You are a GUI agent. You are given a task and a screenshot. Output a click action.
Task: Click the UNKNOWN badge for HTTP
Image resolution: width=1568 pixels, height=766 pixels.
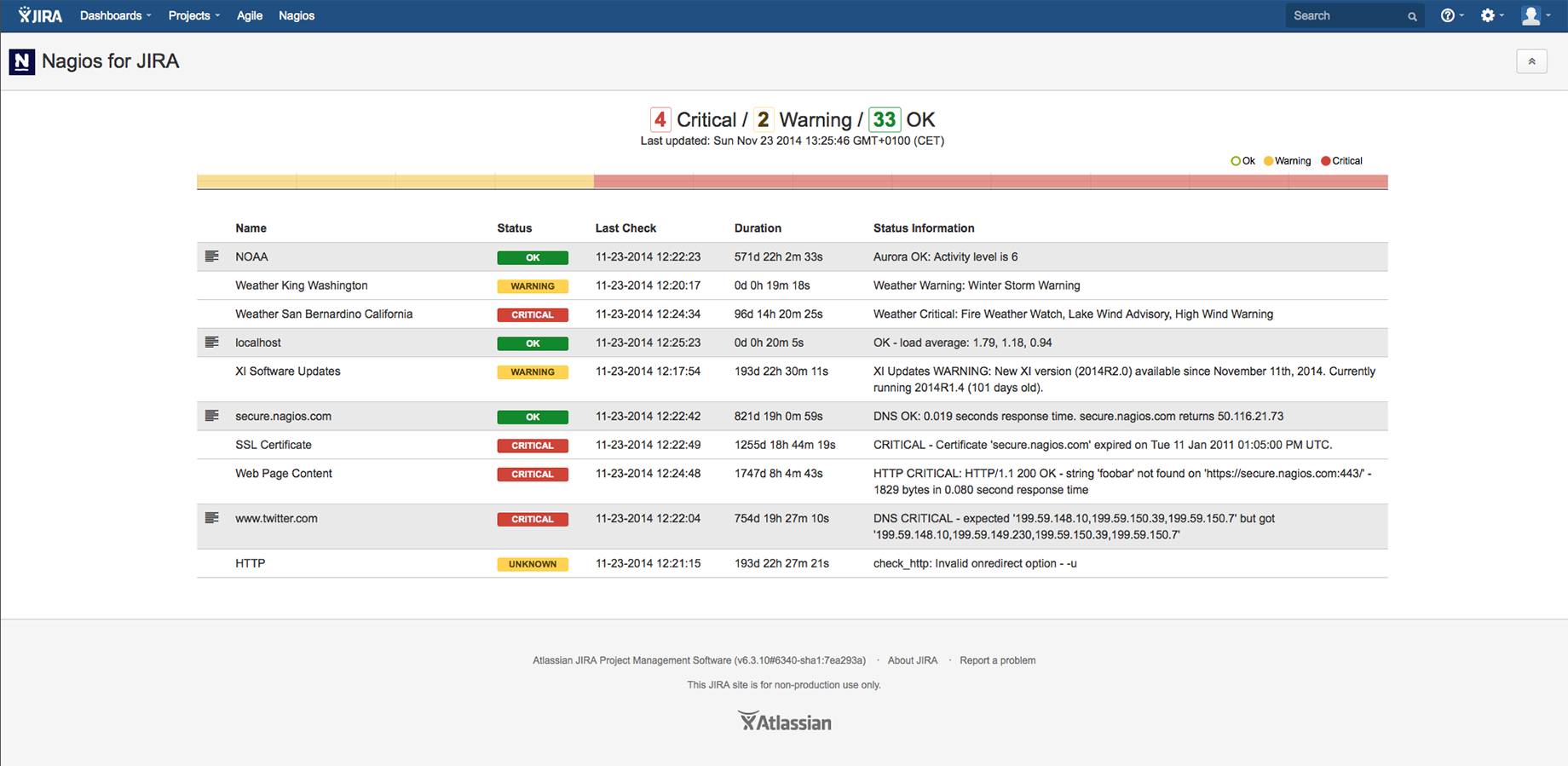pos(533,564)
